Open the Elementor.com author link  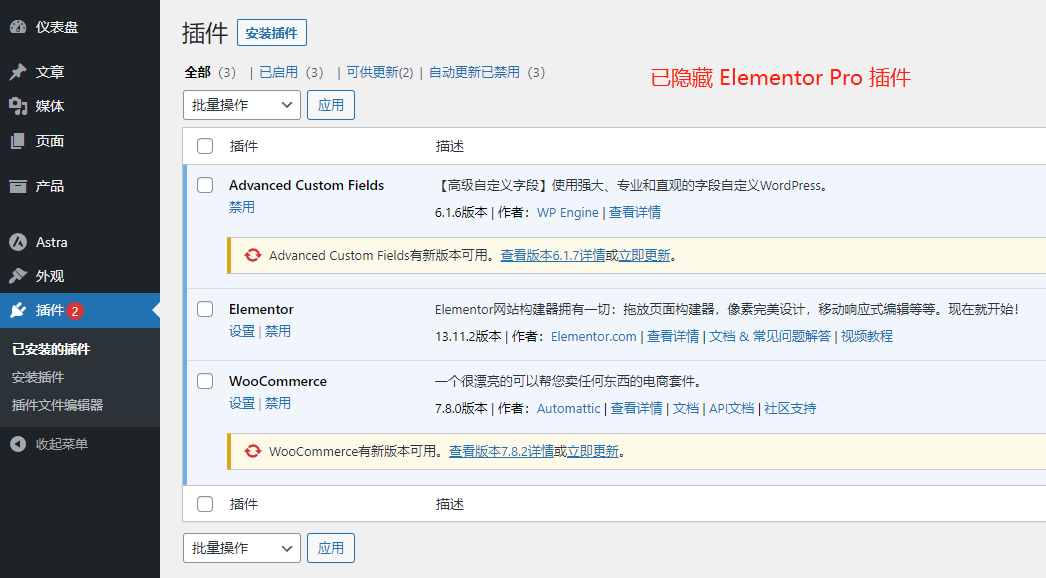tap(594, 336)
